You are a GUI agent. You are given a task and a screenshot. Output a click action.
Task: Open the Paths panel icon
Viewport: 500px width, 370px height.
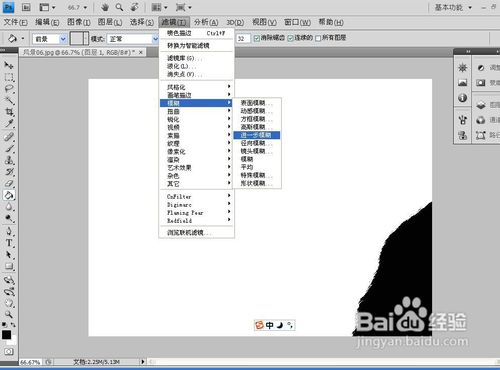tap(481, 135)
